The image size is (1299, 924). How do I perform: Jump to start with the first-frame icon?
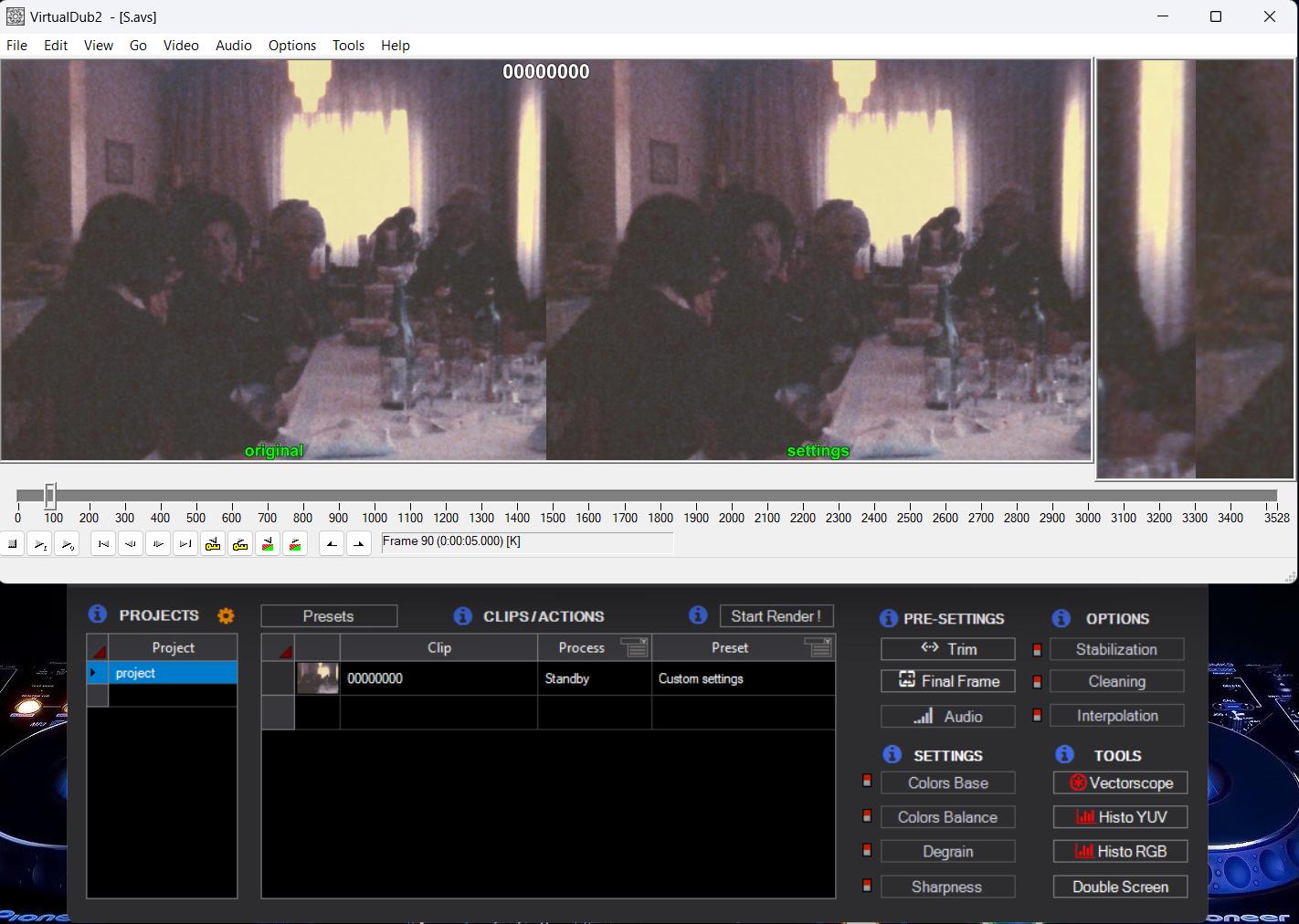(103, 544)
